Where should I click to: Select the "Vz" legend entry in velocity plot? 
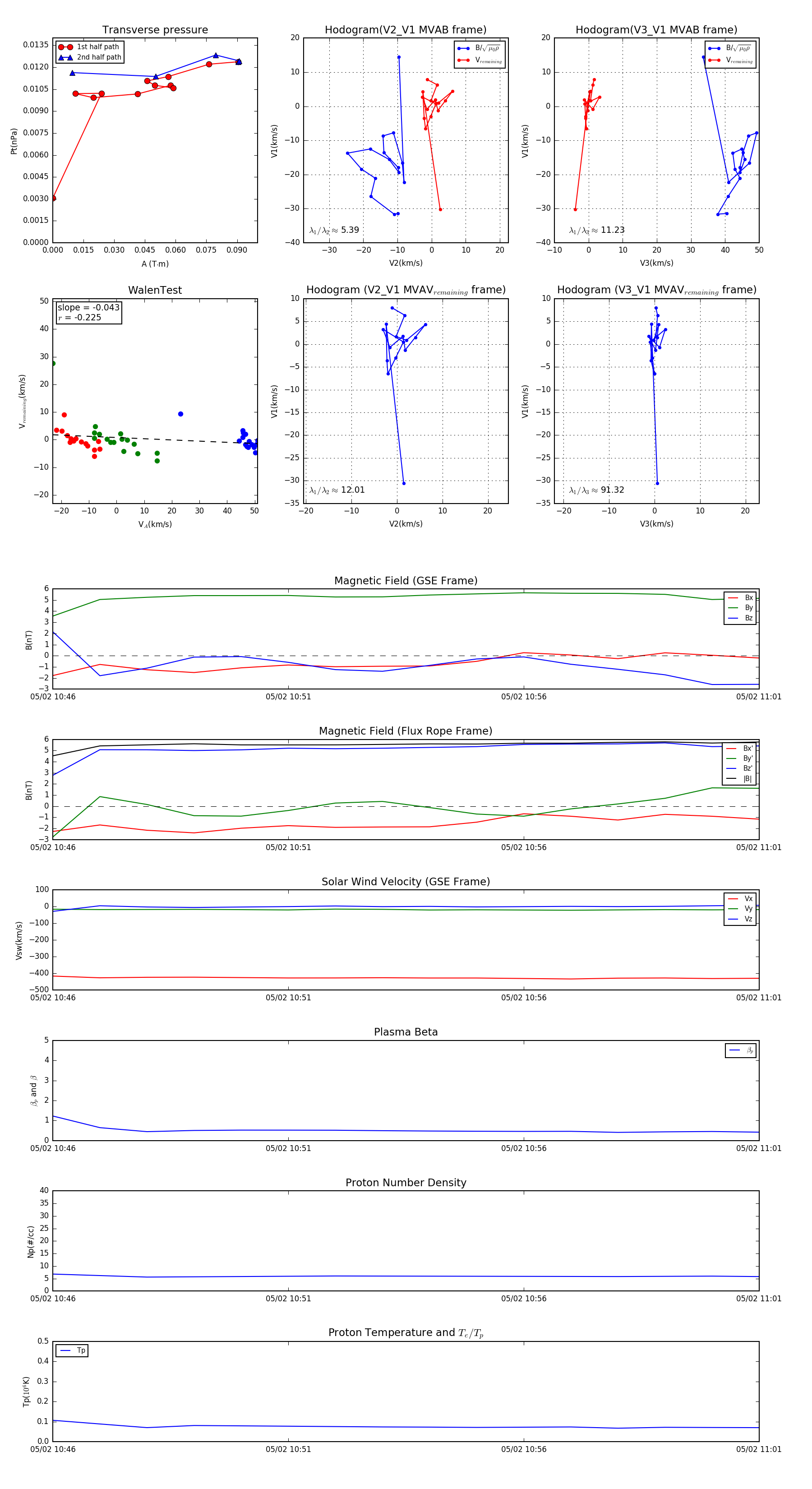click(x=740, y=919)
